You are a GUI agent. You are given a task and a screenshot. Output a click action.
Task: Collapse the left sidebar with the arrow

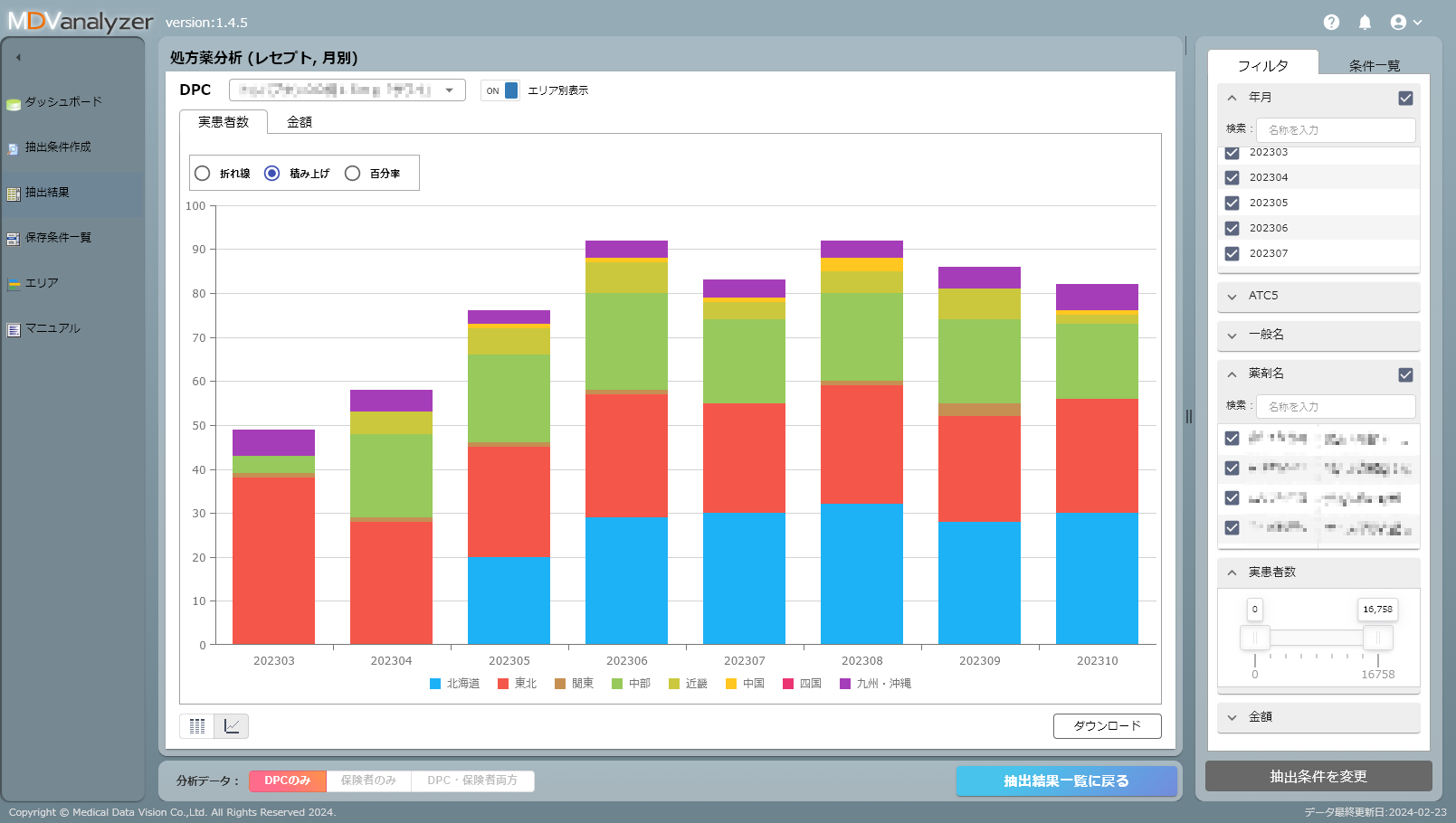click(18, 57)
